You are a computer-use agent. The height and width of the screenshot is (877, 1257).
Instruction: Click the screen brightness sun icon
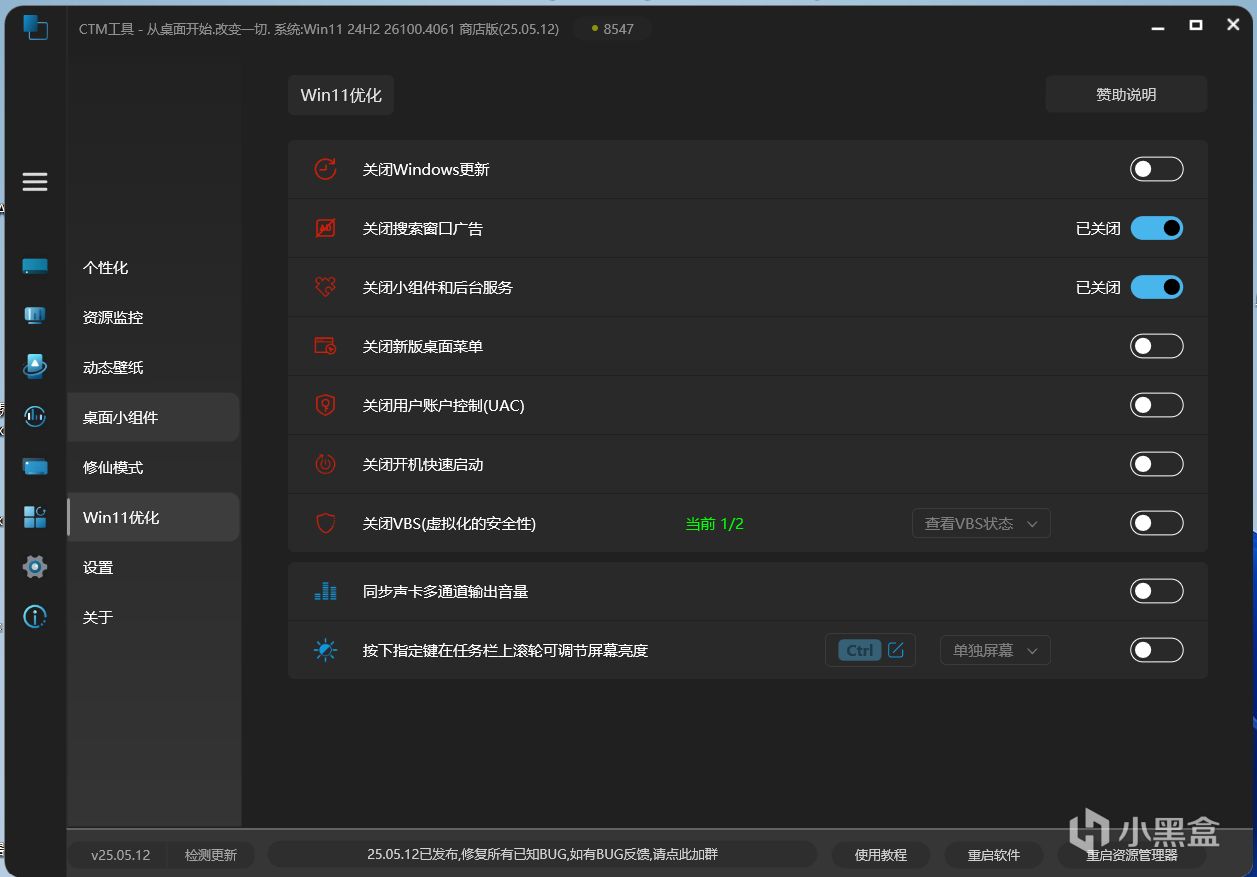click(x=325, y=650)
